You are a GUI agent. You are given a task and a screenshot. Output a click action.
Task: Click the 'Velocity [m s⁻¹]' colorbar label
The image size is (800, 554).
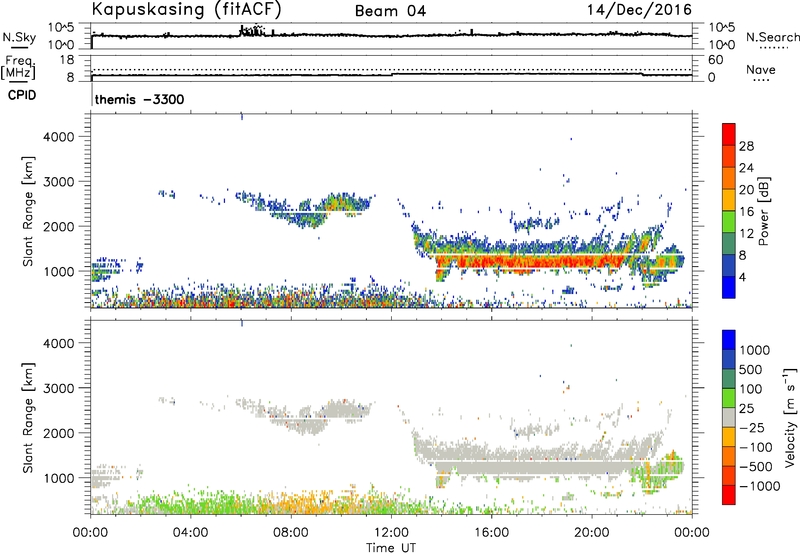790,417
